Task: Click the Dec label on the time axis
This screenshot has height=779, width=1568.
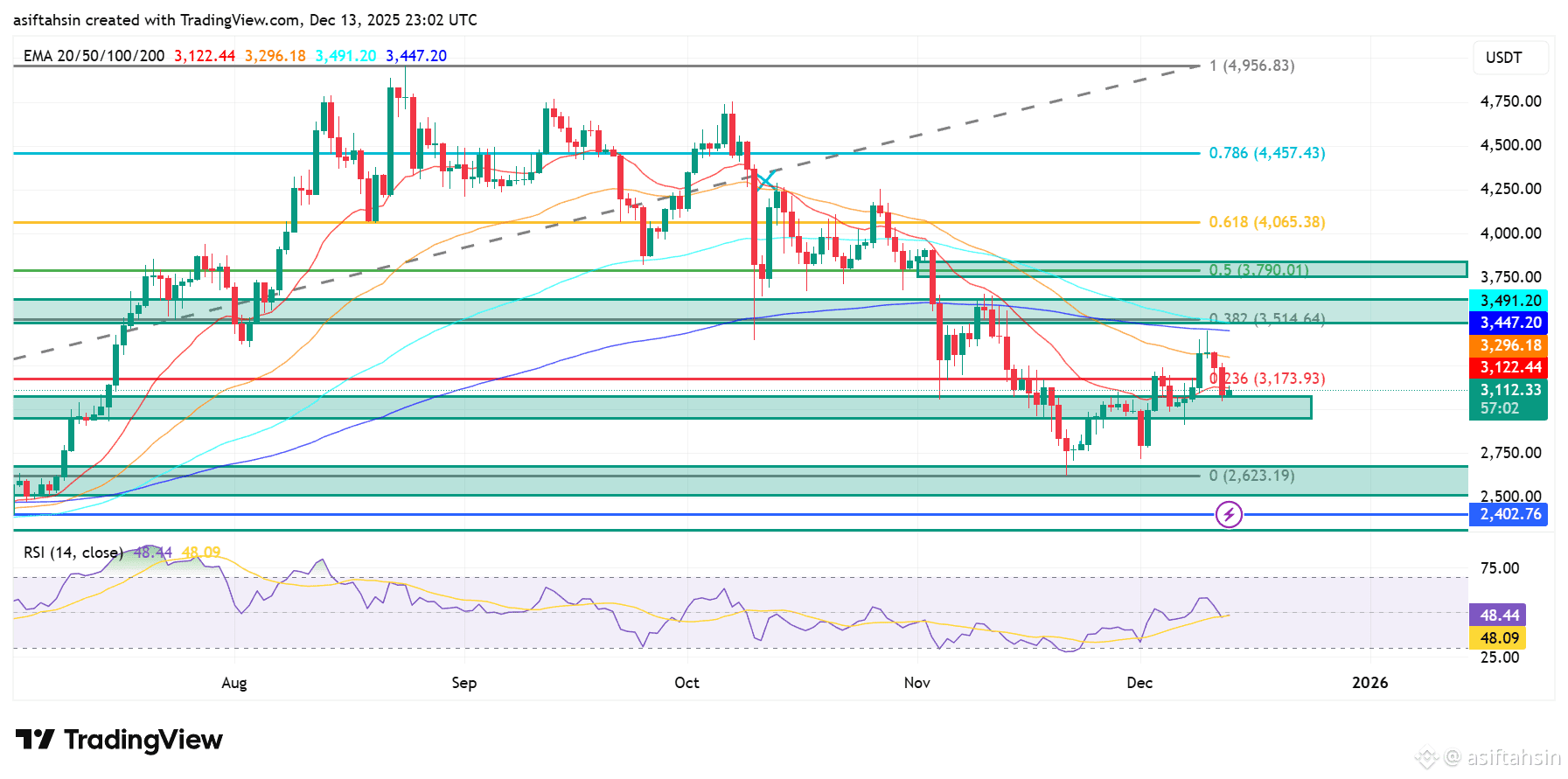Action: point(1139,683)
